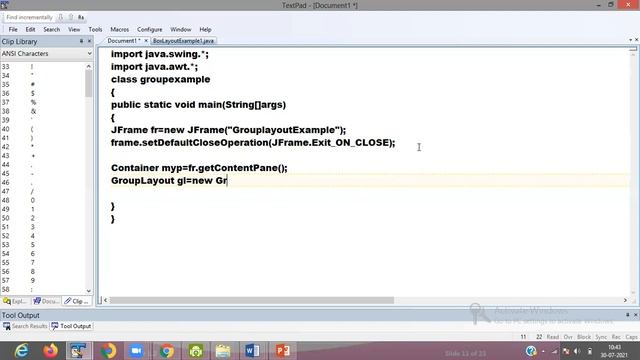
Task: Click the Ovr indicator in status bar
Action: [568, 337]
